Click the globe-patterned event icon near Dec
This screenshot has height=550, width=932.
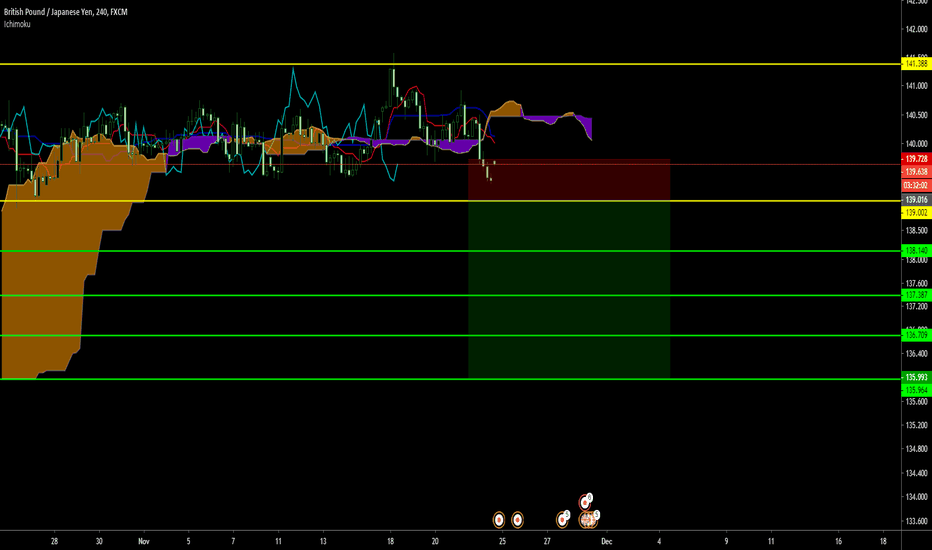[589, 519]
